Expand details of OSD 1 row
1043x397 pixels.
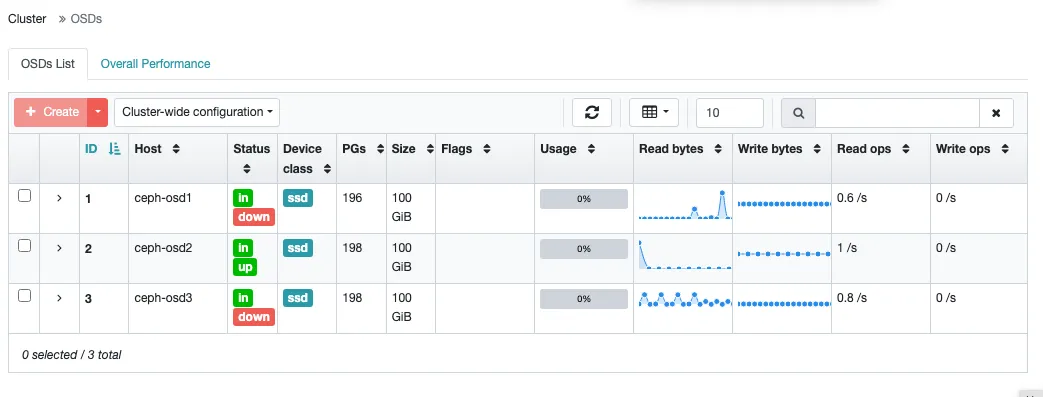pos(59,198)
